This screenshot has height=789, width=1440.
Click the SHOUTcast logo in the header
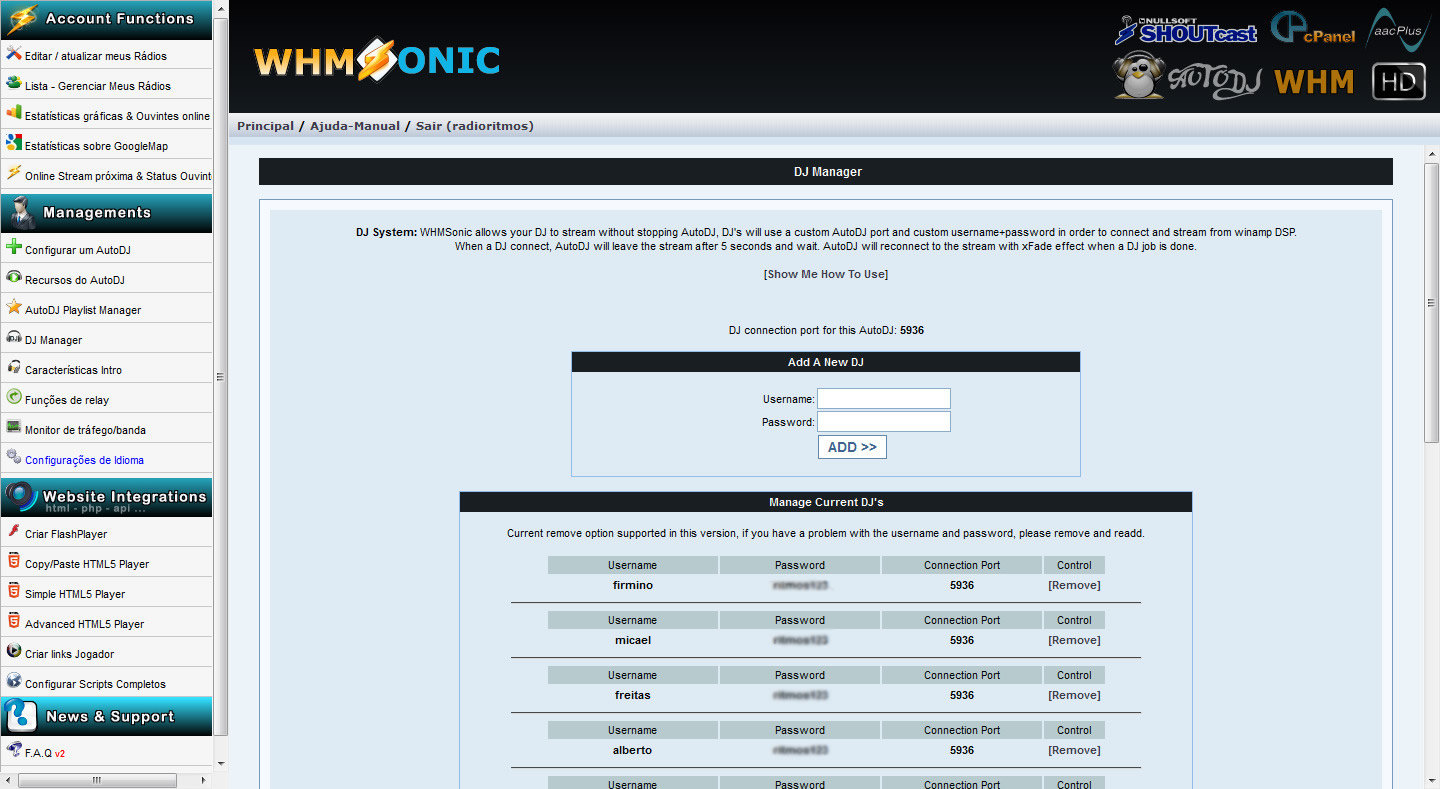pos(1185,30)
